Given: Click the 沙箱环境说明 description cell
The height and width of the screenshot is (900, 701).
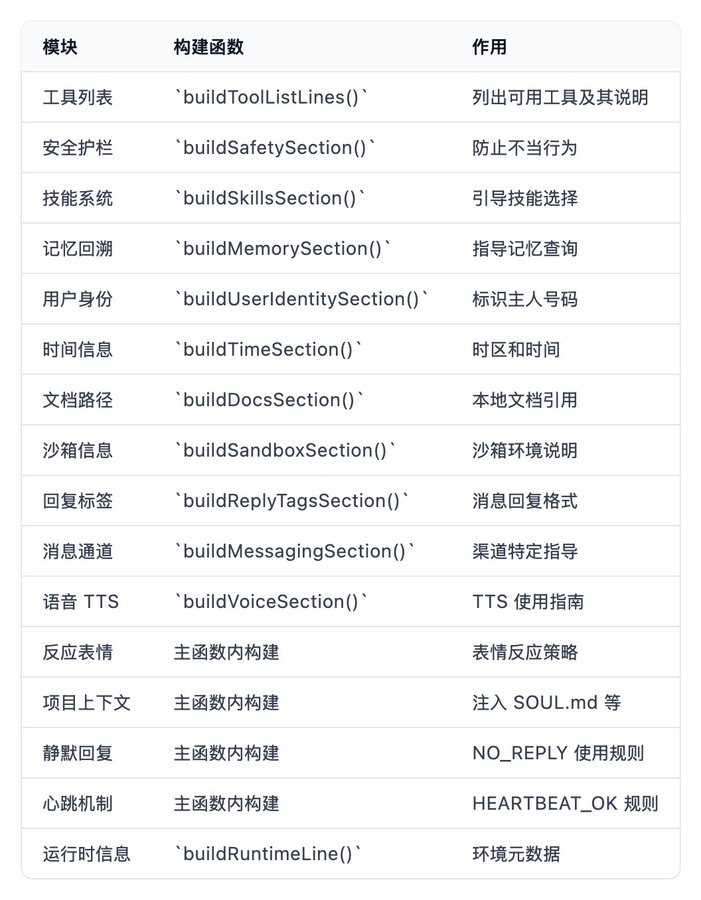Looking at the screenshot, I should pyautogui.click(x=525, y=451).
